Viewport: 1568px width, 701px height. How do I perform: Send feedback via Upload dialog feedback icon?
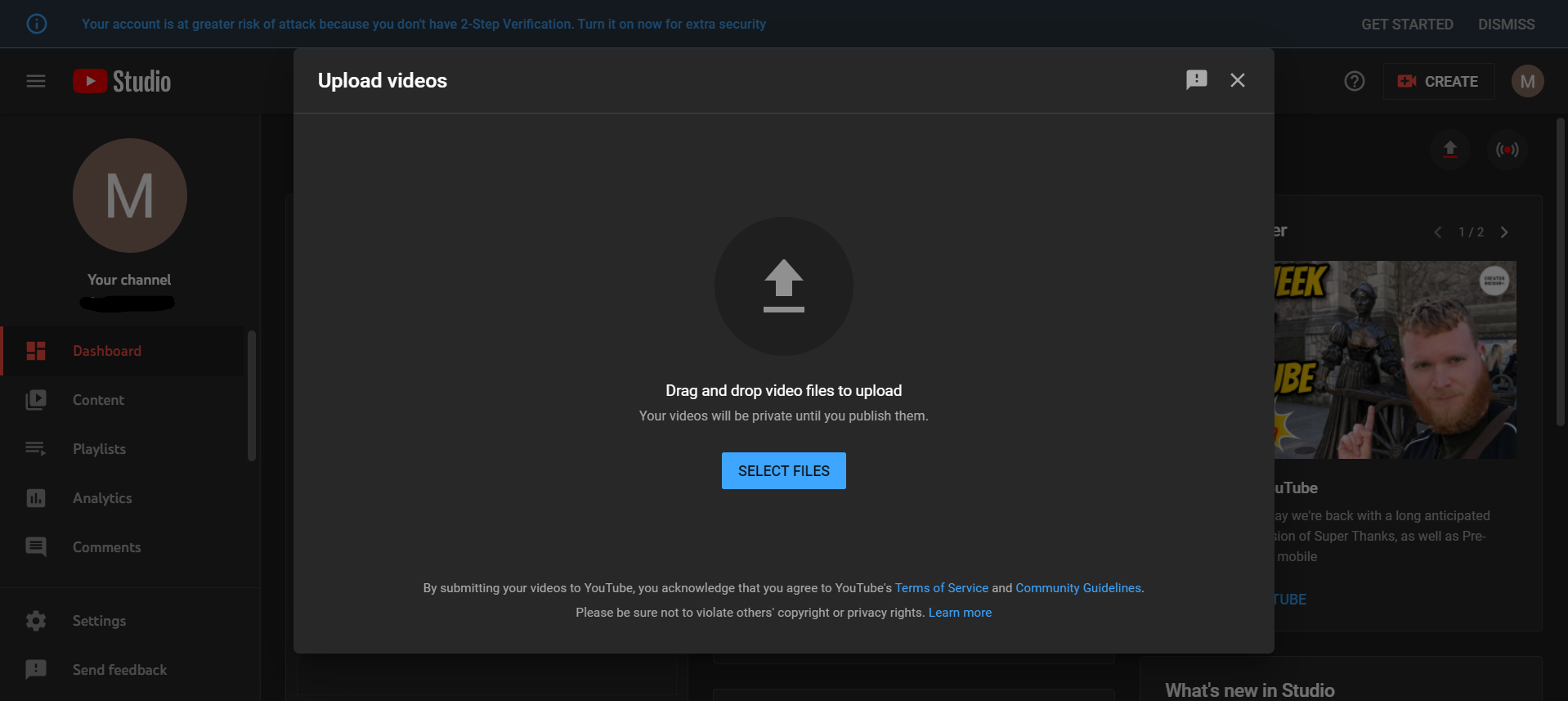coord(1197,79)
